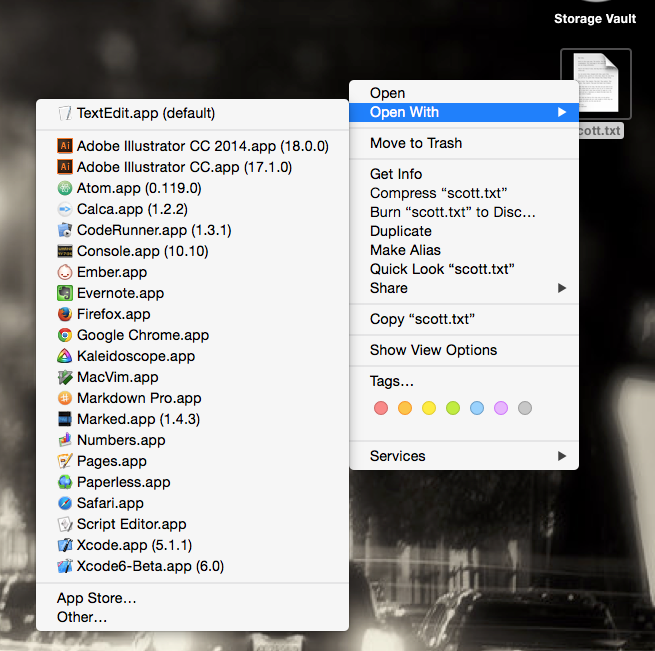The width and height of the screenshot is (655, 651).
Task: Apply the blue tag color
Action: [x=477, y=408]
